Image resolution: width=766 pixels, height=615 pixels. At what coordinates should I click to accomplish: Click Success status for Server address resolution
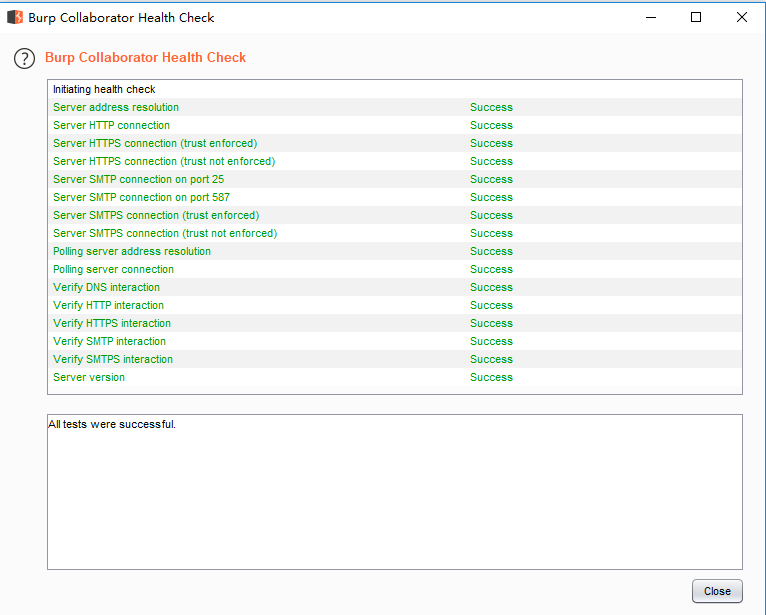pos(491,107)
